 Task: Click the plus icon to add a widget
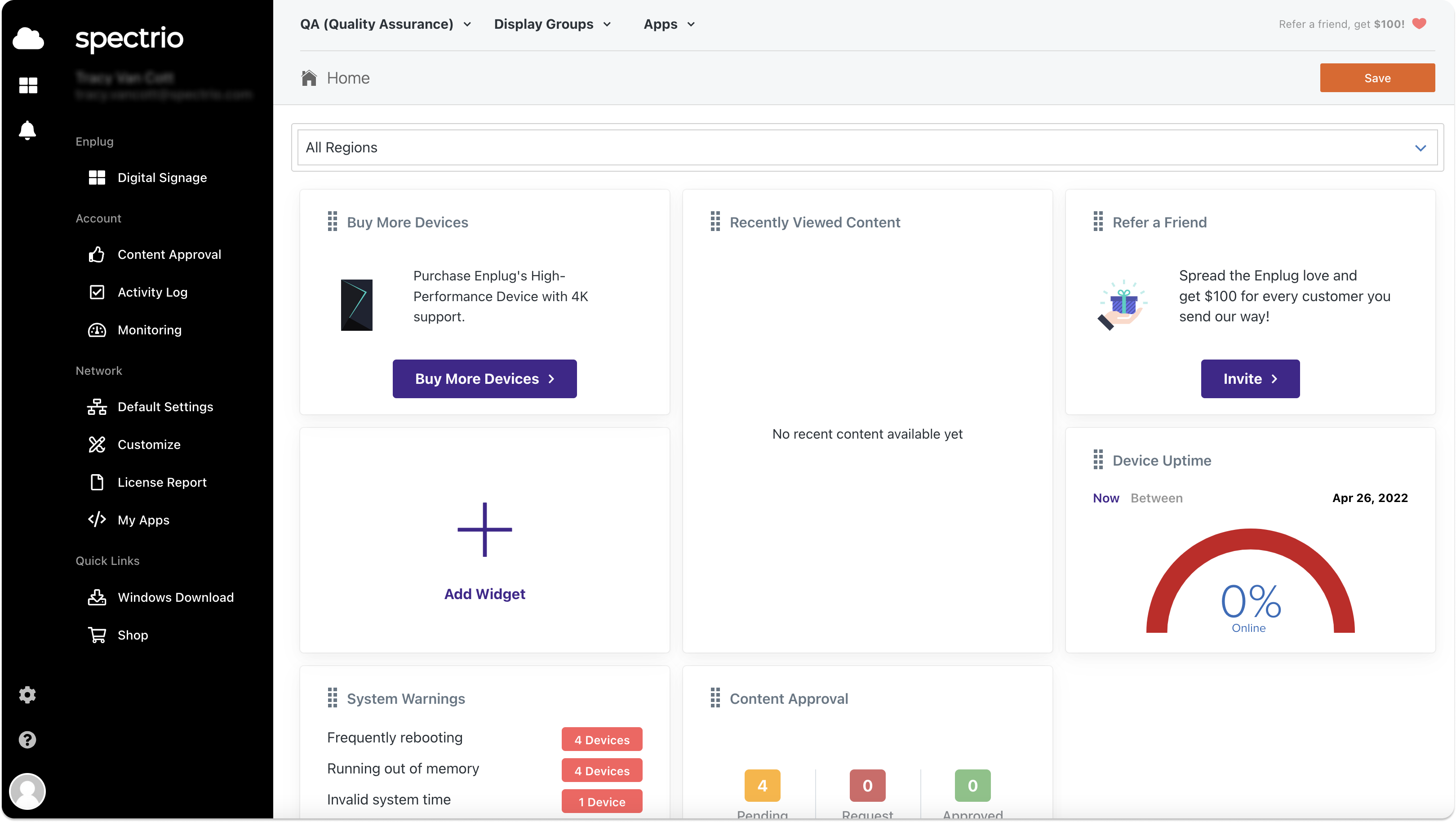click(484, 530)
